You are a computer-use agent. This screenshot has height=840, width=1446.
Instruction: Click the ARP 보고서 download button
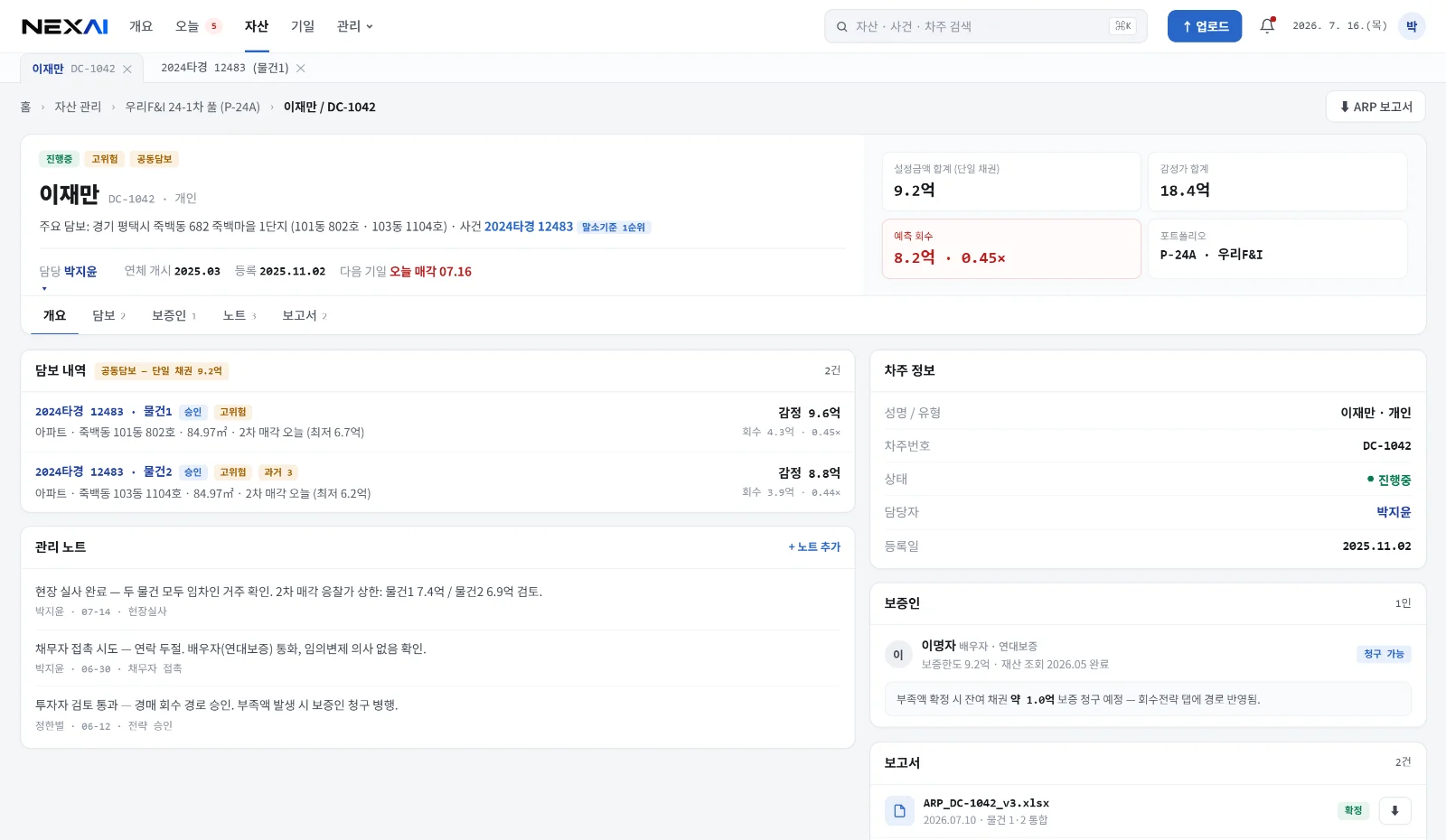click(x=1376, y=107)
